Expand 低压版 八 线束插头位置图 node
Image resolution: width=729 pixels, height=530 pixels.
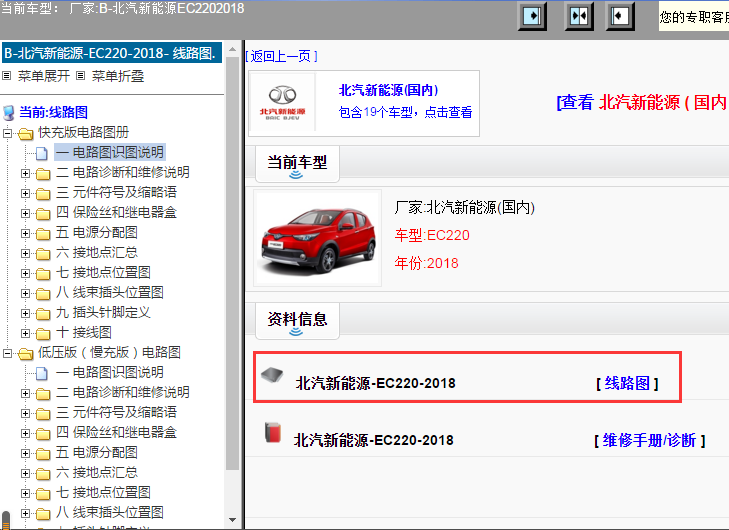[25, 513]
